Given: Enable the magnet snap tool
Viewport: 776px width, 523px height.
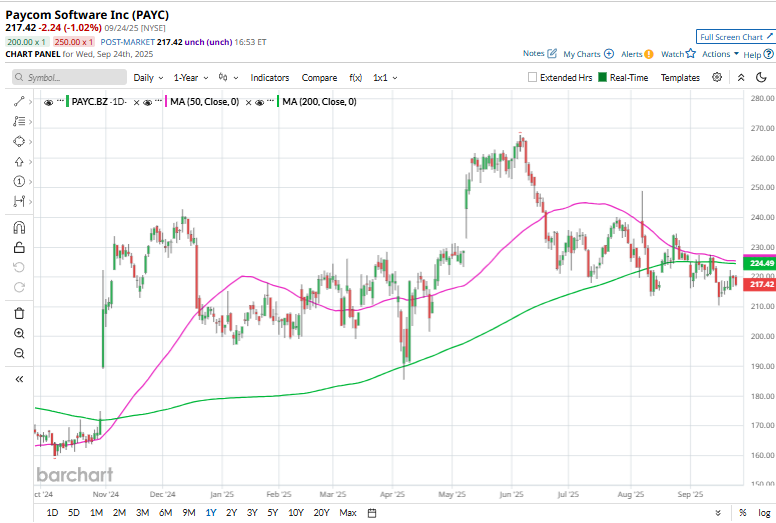Looking at the screenshot, I should [19, 226].
